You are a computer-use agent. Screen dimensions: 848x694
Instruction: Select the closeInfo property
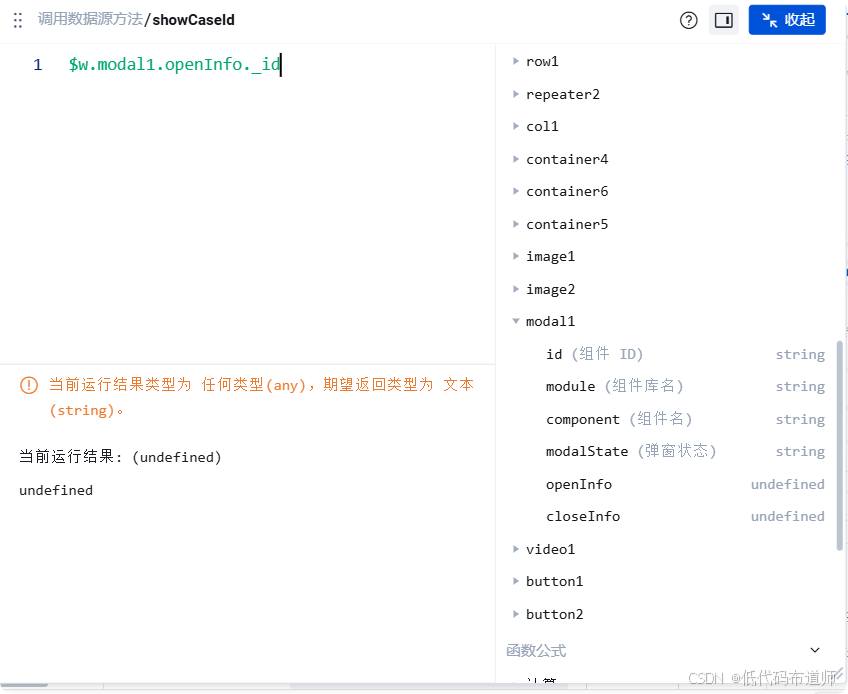[685, 516]
